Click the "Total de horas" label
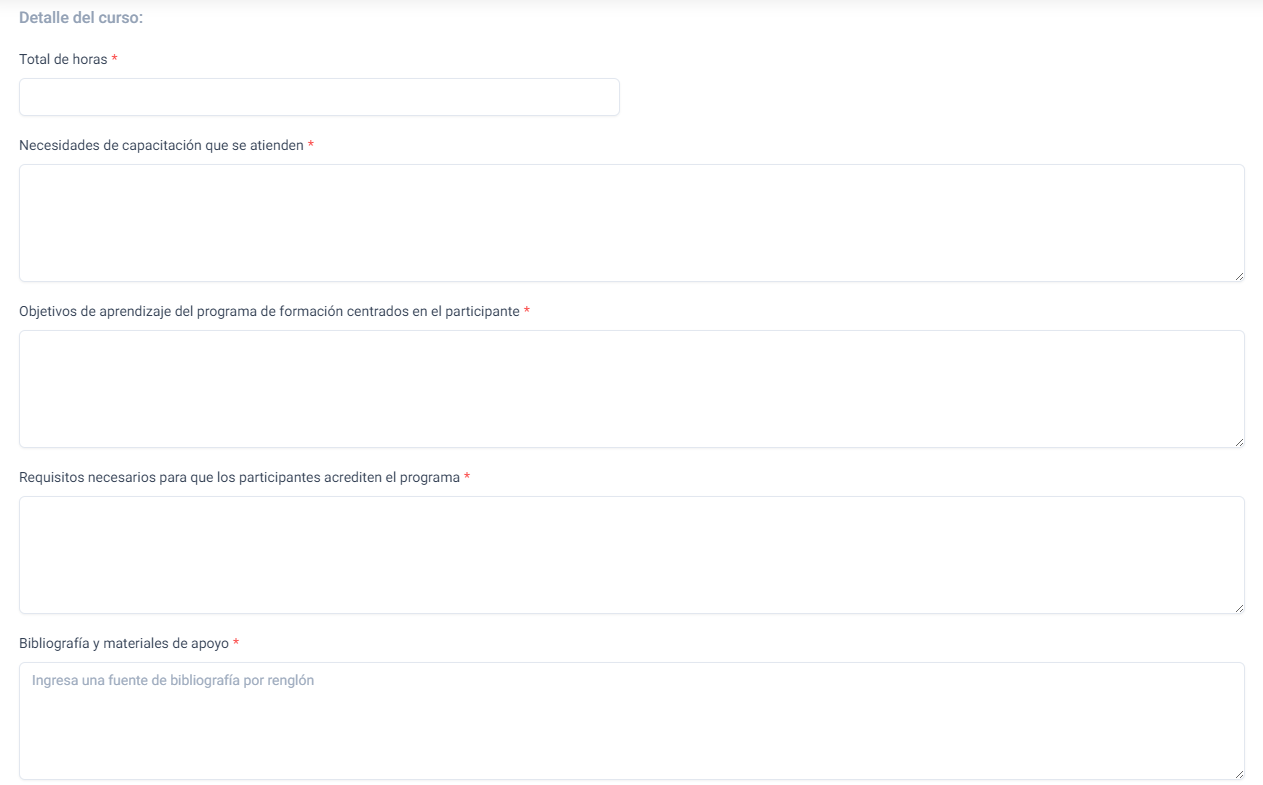1263x785 pixels. [x=63, y=60]
